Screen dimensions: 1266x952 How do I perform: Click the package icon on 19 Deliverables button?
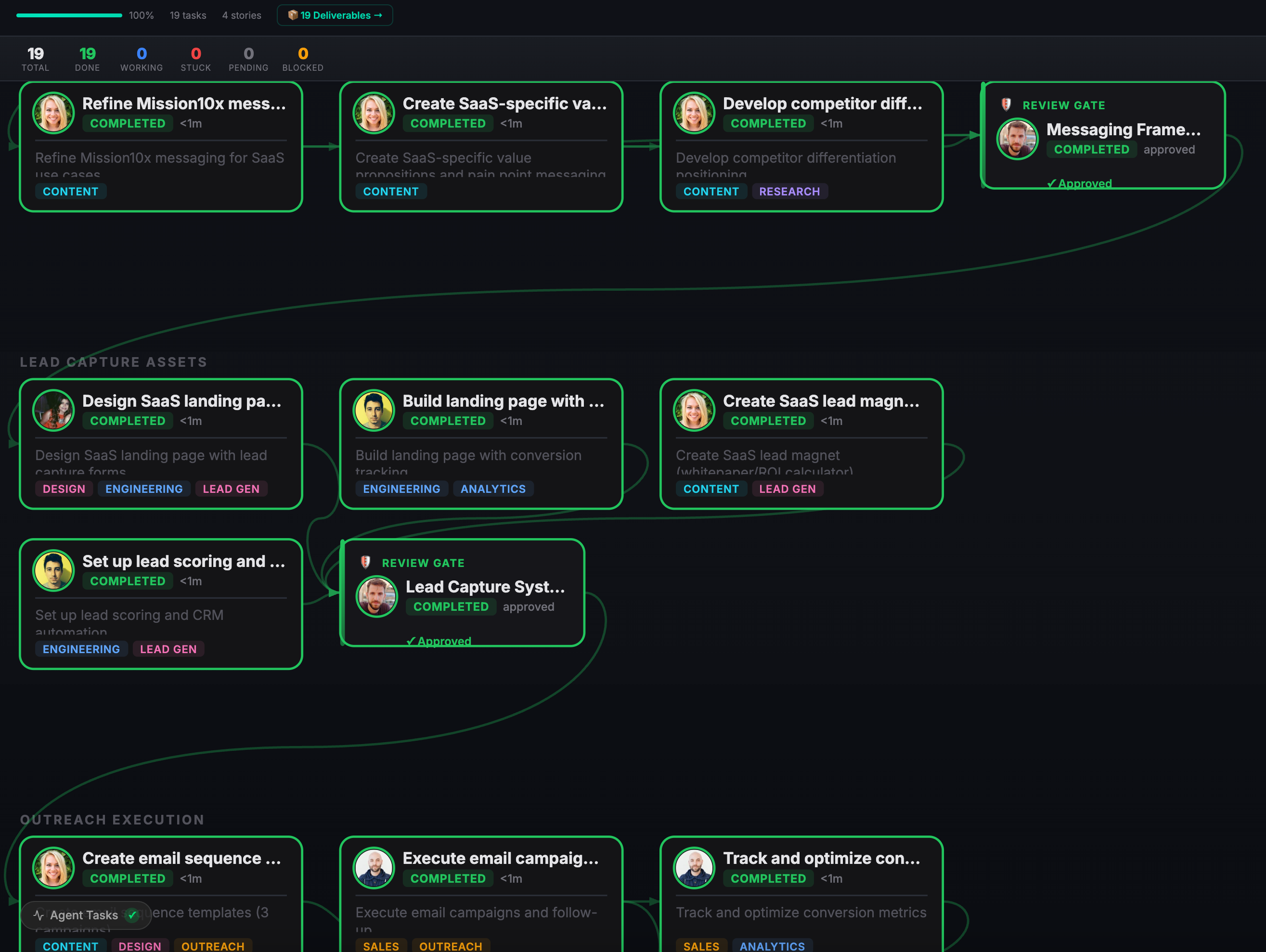(294, 15)
